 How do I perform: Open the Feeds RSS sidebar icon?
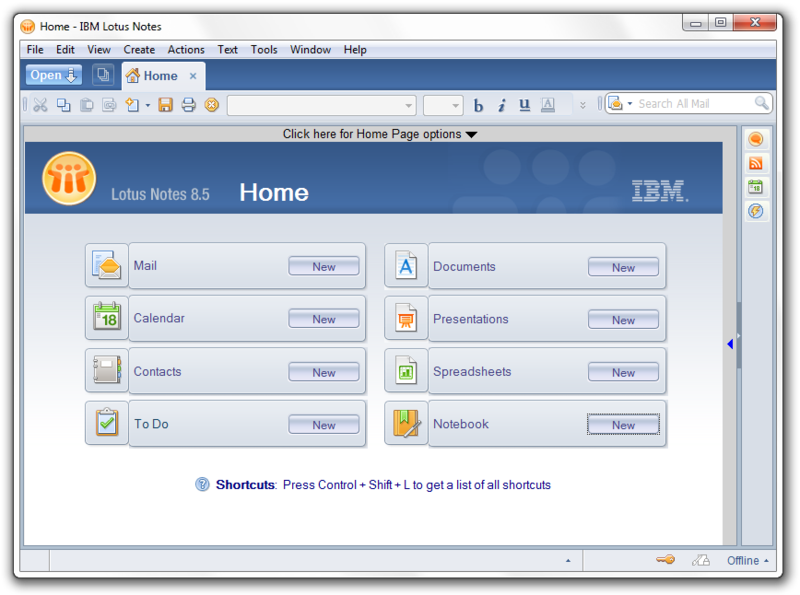click(x=756, y=163)
